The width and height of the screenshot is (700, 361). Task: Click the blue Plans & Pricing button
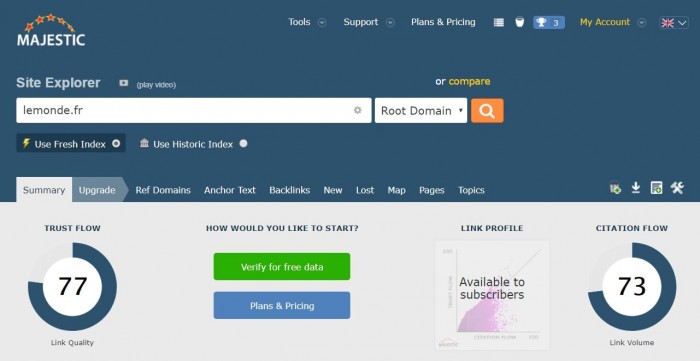pos(282,306)
